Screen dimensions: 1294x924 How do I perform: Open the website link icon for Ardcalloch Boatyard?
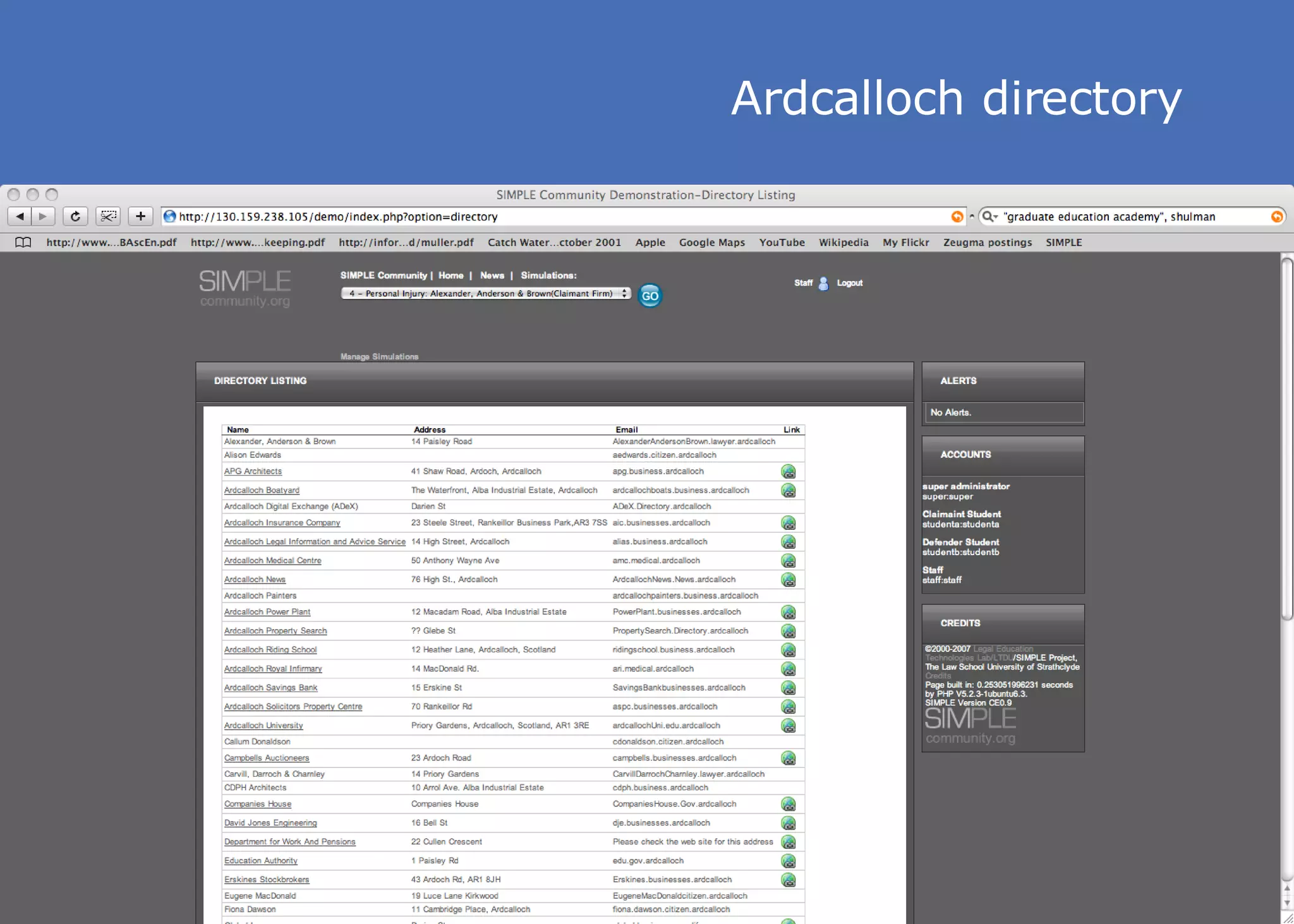click(x=788, y=491)
